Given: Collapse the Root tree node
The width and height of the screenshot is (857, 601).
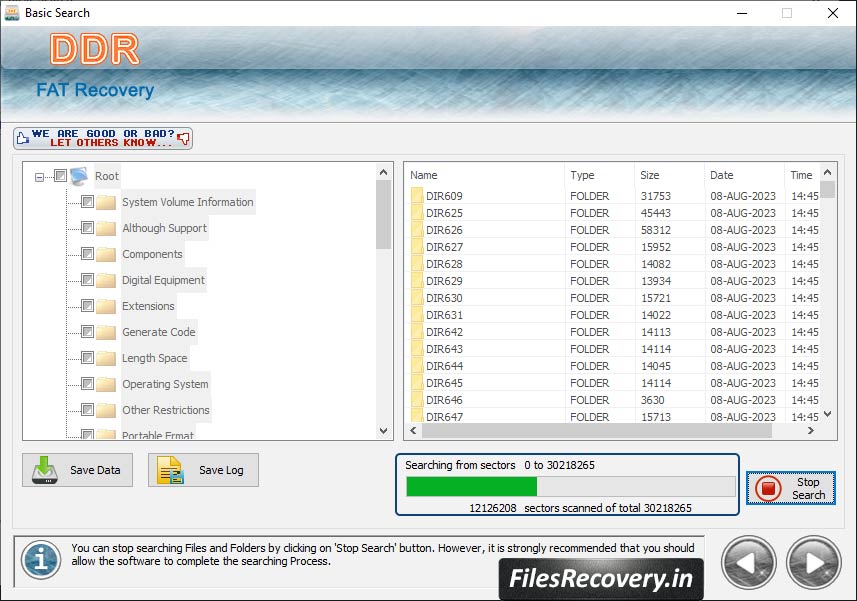Looking at the screenshot, I should [39, 177].
